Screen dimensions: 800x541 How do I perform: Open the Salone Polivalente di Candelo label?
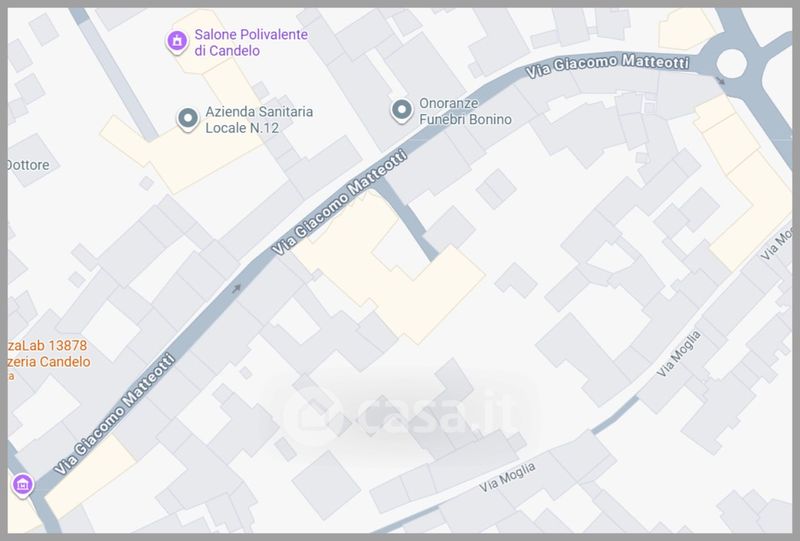click(251, 42)
